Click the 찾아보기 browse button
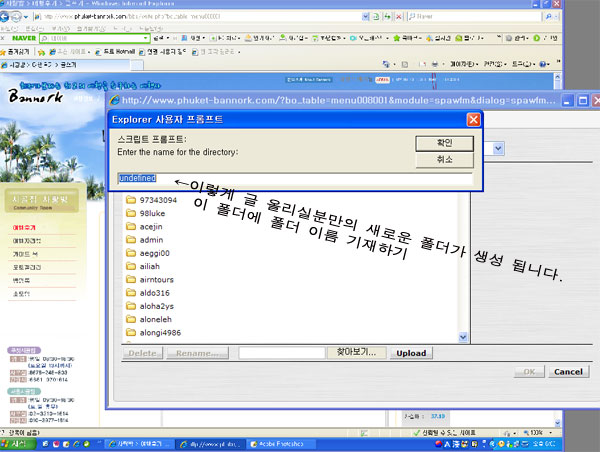Viewport: 600px width, 452px height. 355,353
